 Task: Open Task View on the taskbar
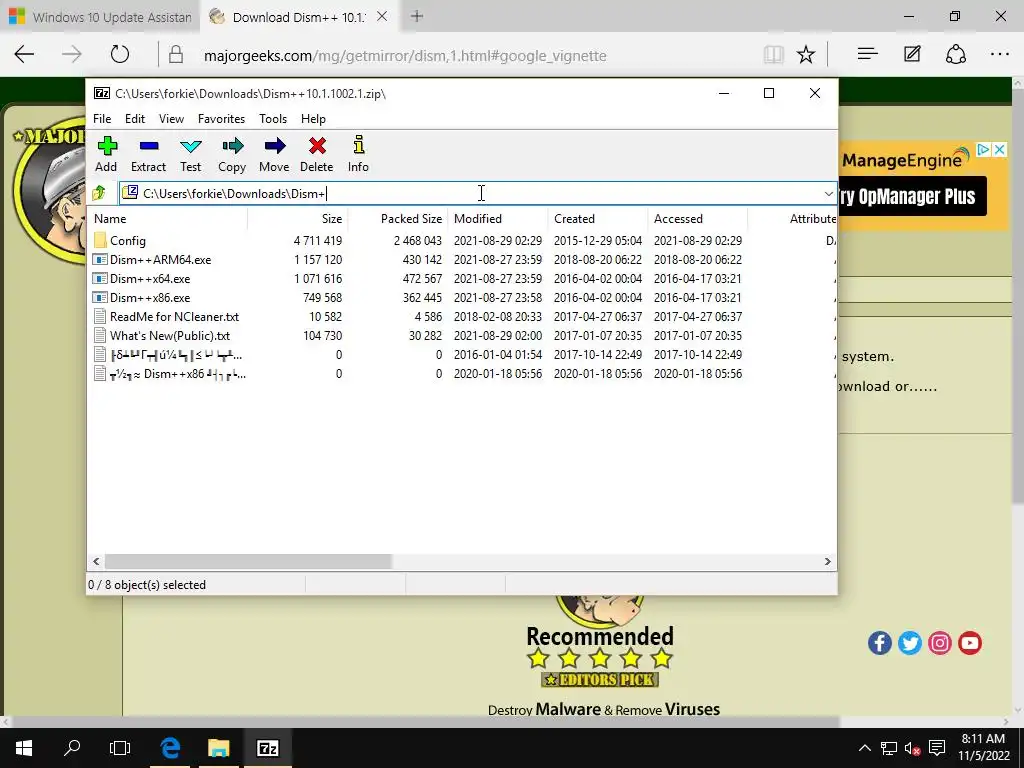[x=120, y=748]
